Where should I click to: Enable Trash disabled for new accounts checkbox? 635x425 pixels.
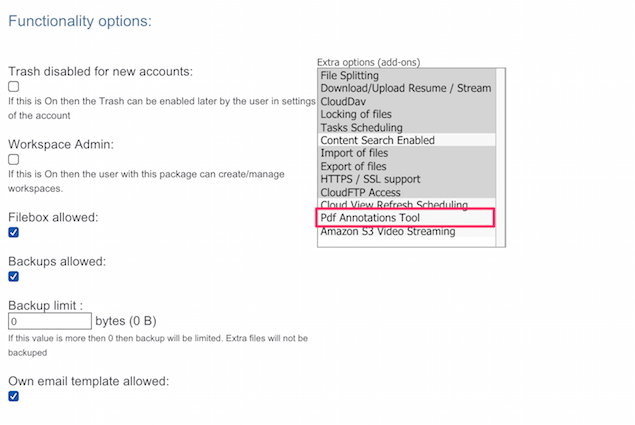click(x=14, y=87)
